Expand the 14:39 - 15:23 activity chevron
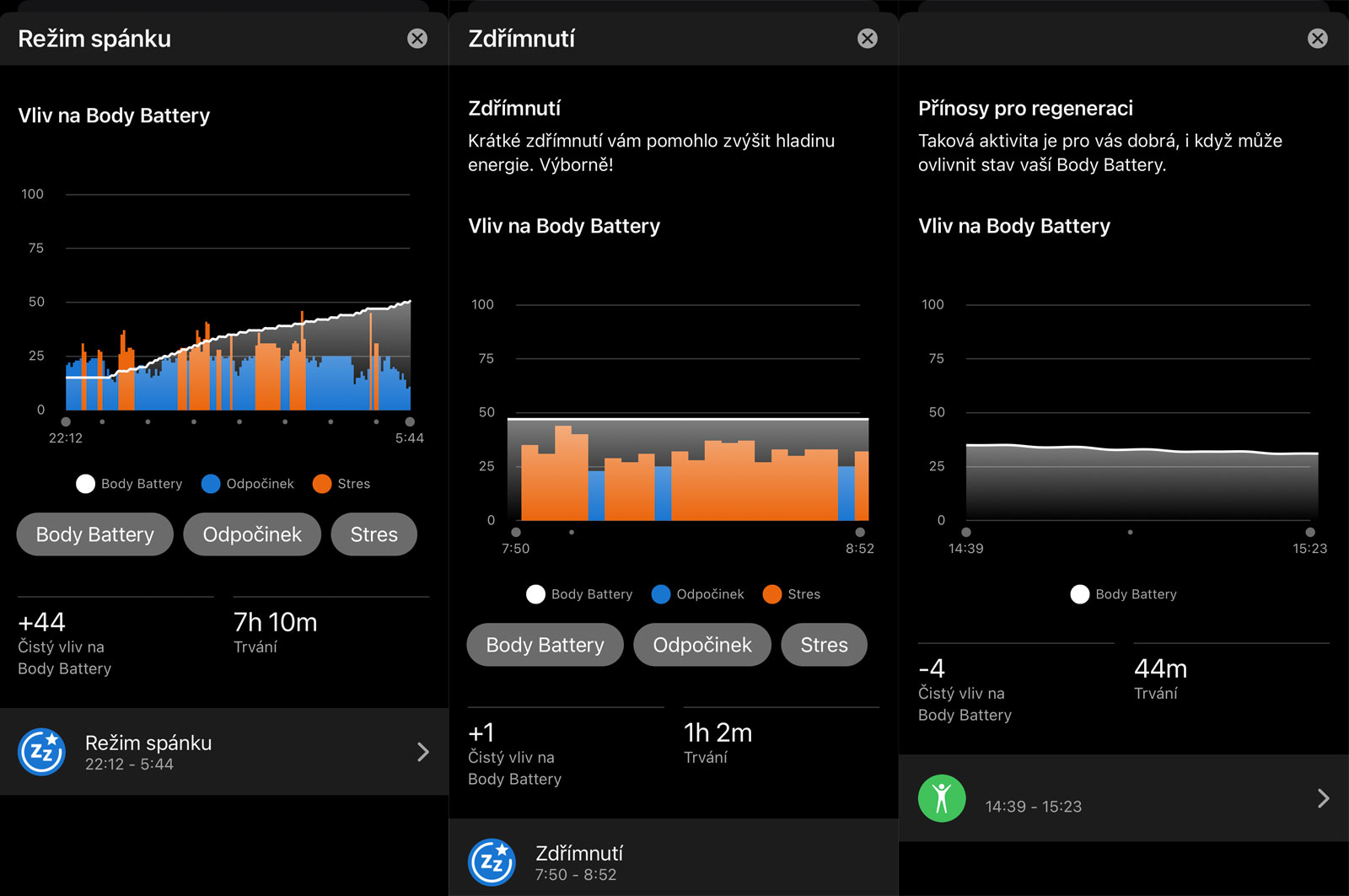 (x=1323, y=798)
